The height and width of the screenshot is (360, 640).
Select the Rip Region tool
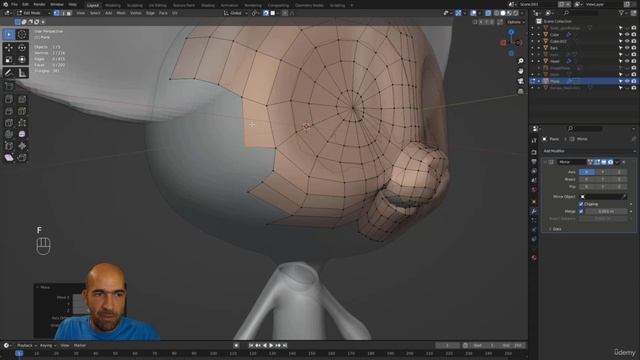point(22,158)
